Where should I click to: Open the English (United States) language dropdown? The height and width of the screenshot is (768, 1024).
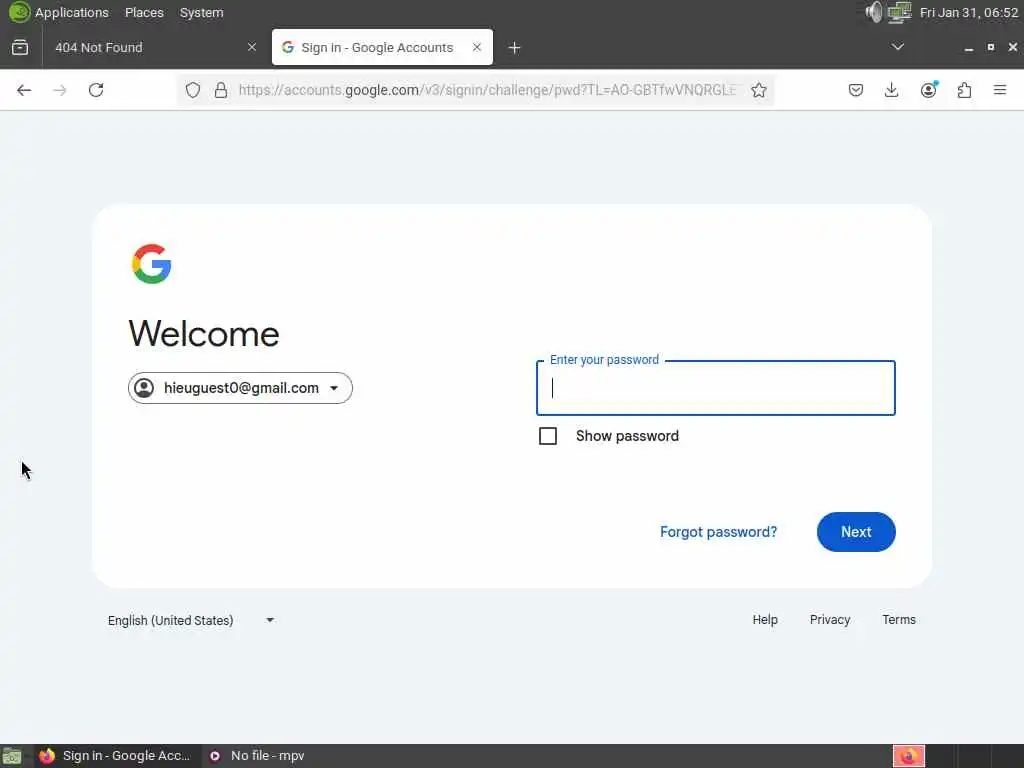pyautogui.click(x=191, y=620)
